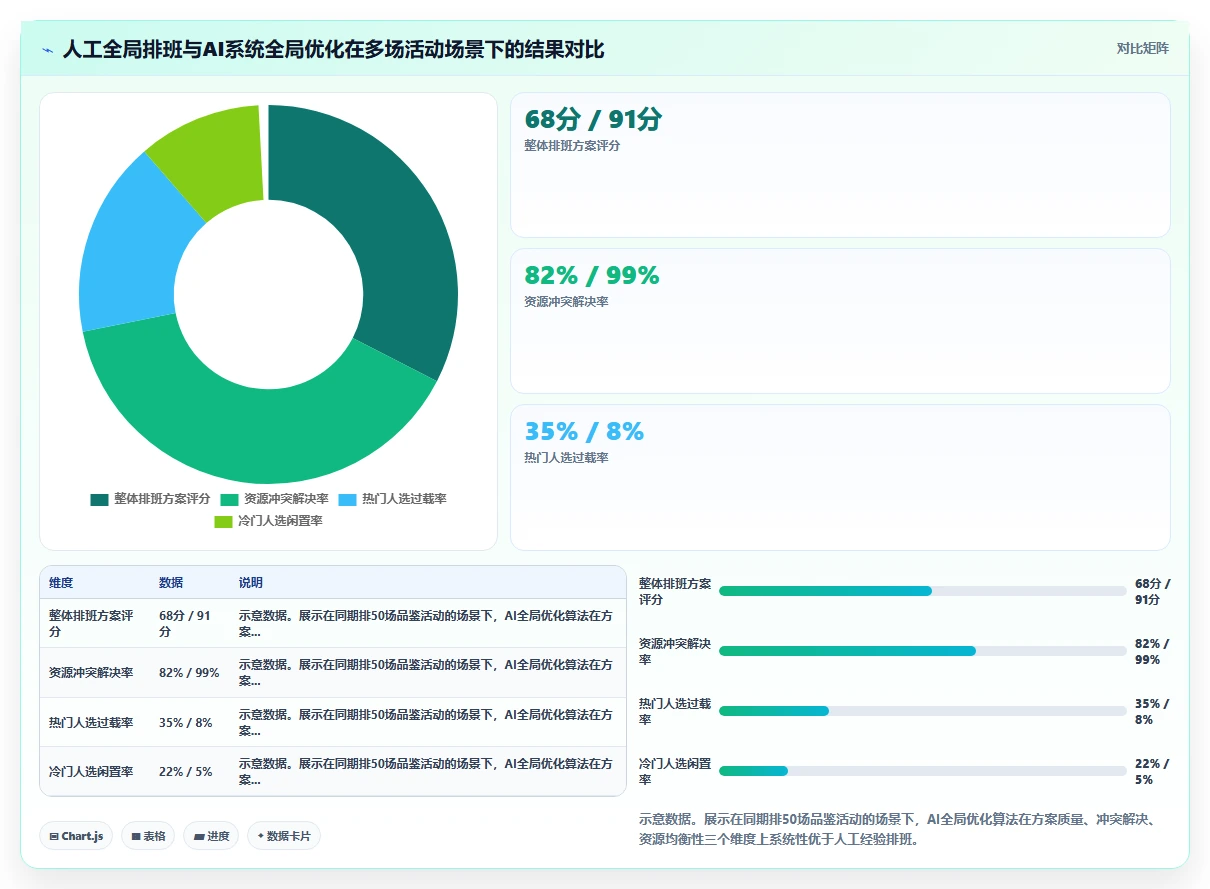Click the 维度 column header
This screenshot has height=889, width=1210.
(x=61, y=583)
